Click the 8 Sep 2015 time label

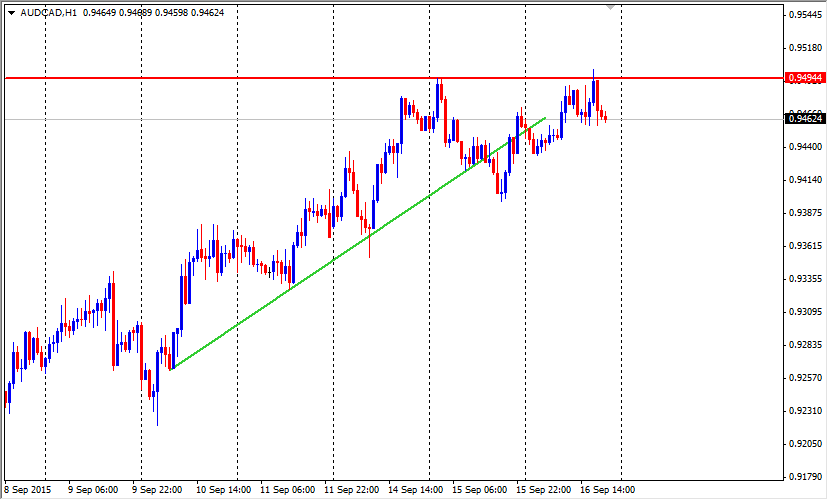tap(27, 490)
